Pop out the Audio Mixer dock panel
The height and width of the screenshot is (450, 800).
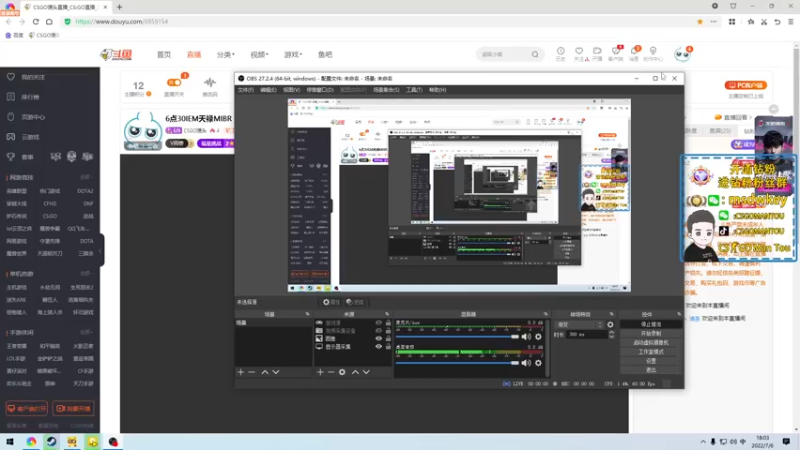tap(545, 314)
